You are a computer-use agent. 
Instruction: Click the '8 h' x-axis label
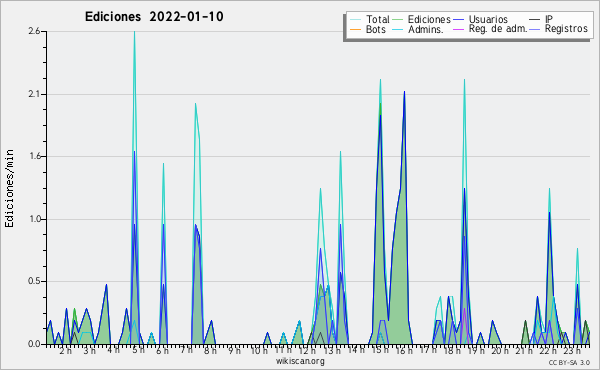click(210, 350)
